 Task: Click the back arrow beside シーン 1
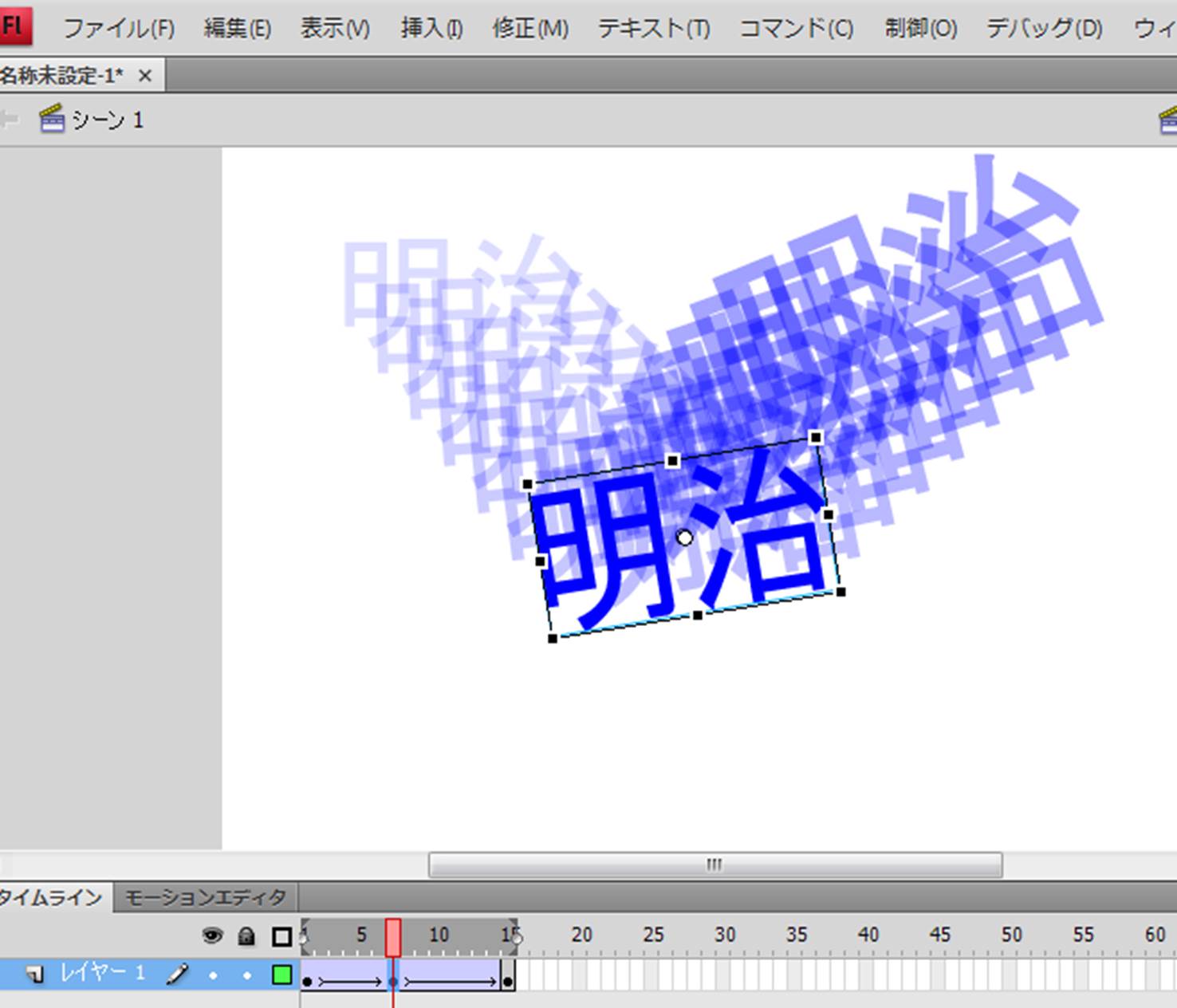click(x=10, y=120)
